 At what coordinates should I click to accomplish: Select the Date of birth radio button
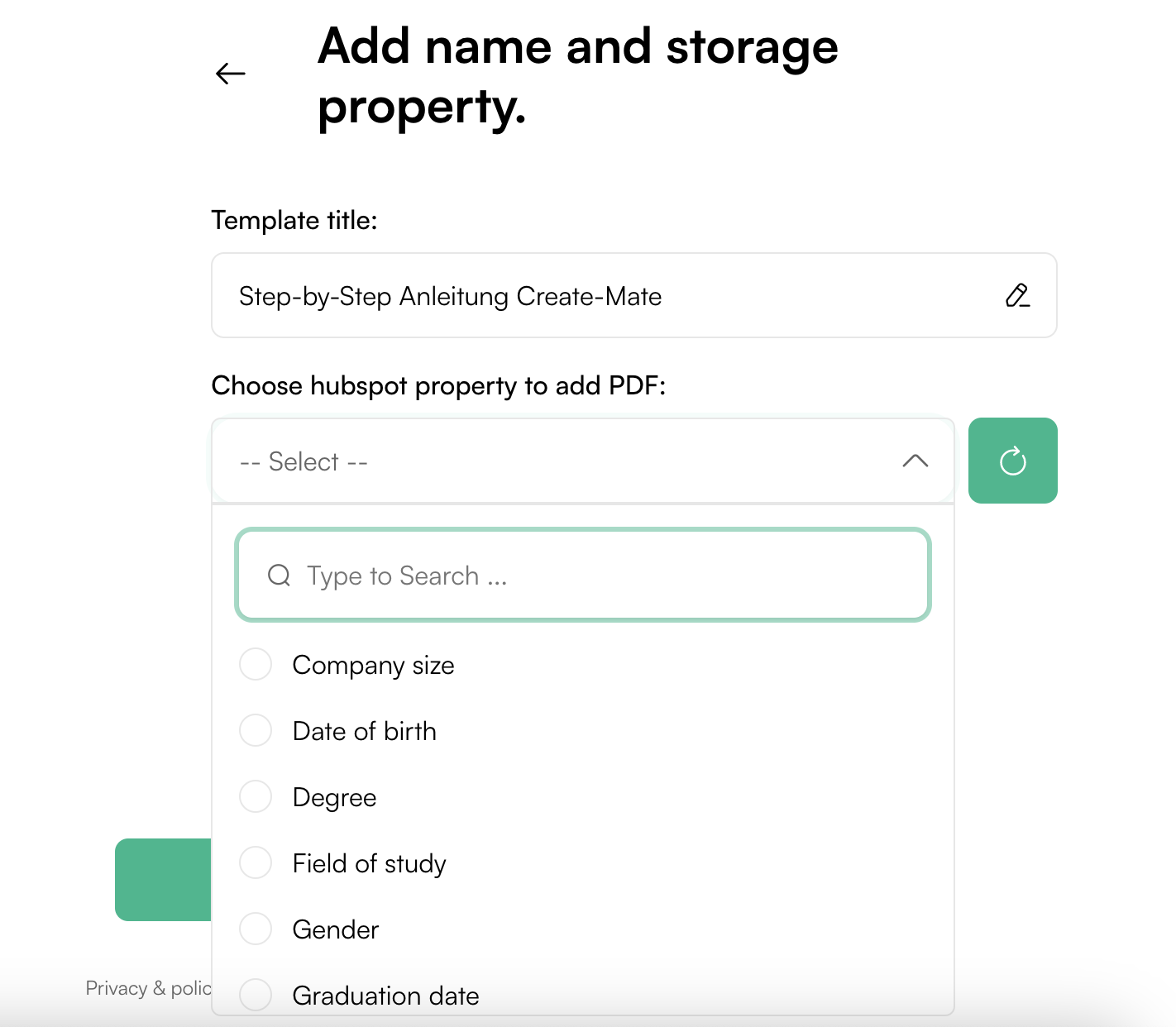click(x=256, y=730)
